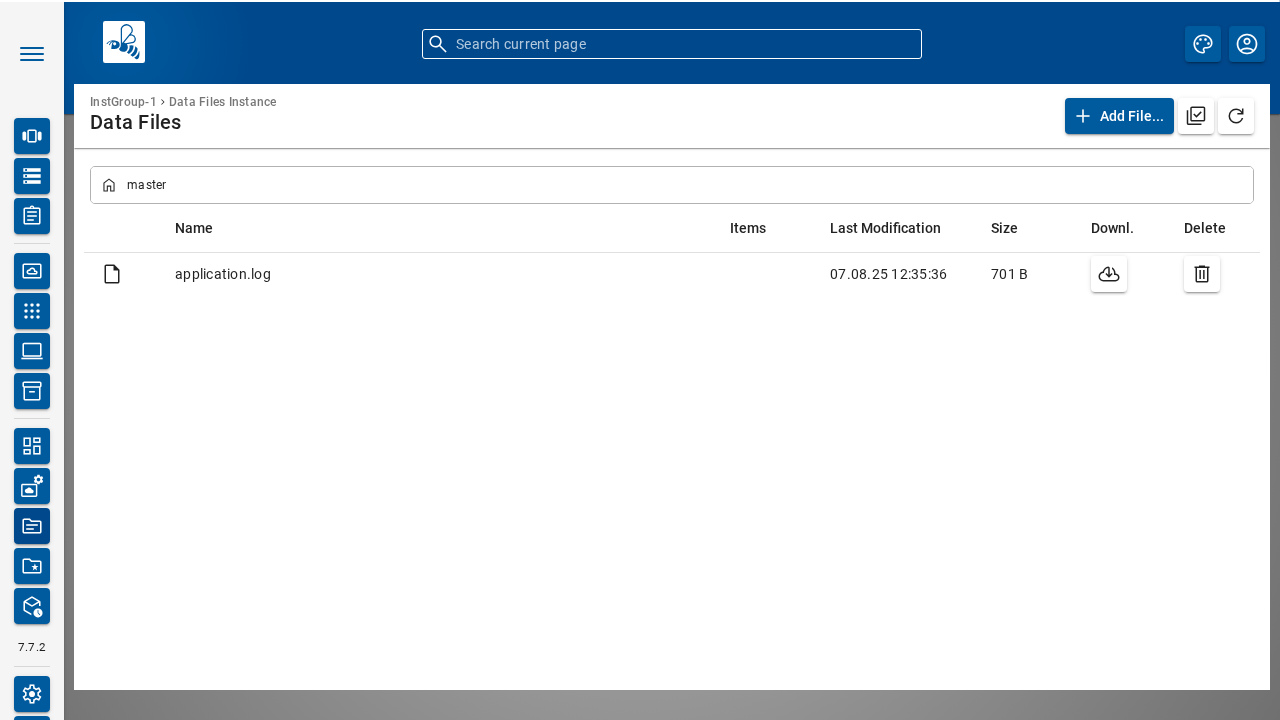The image size is (1280, 720).
Task: Open the carousel instance groups sidebar icon
Action: coord(32,136)
